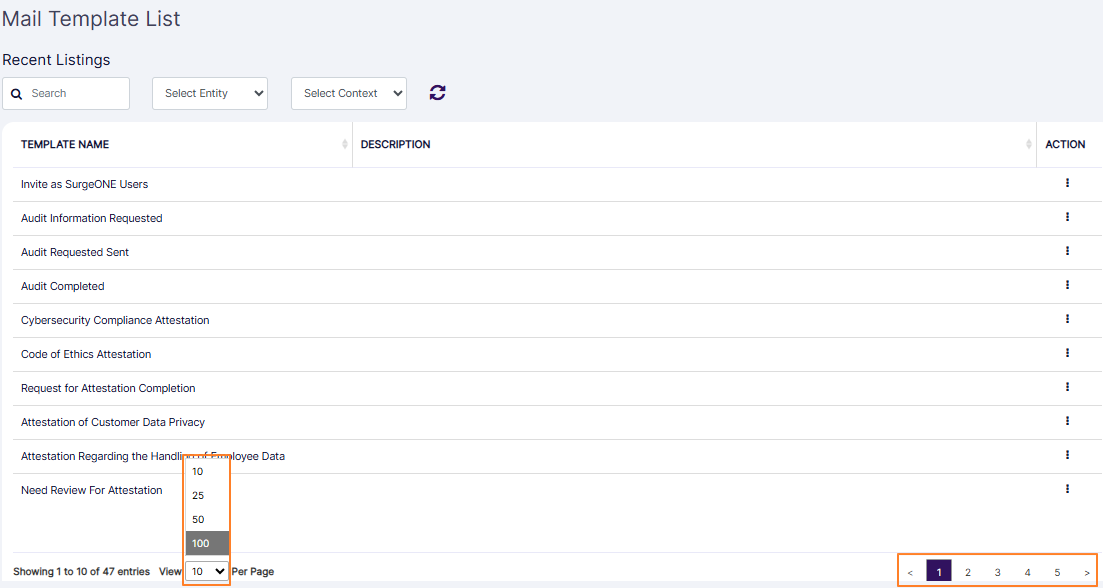Open actions menu for Audit Completed
Screen dimensions: 1103x588
pos(1067,285)
